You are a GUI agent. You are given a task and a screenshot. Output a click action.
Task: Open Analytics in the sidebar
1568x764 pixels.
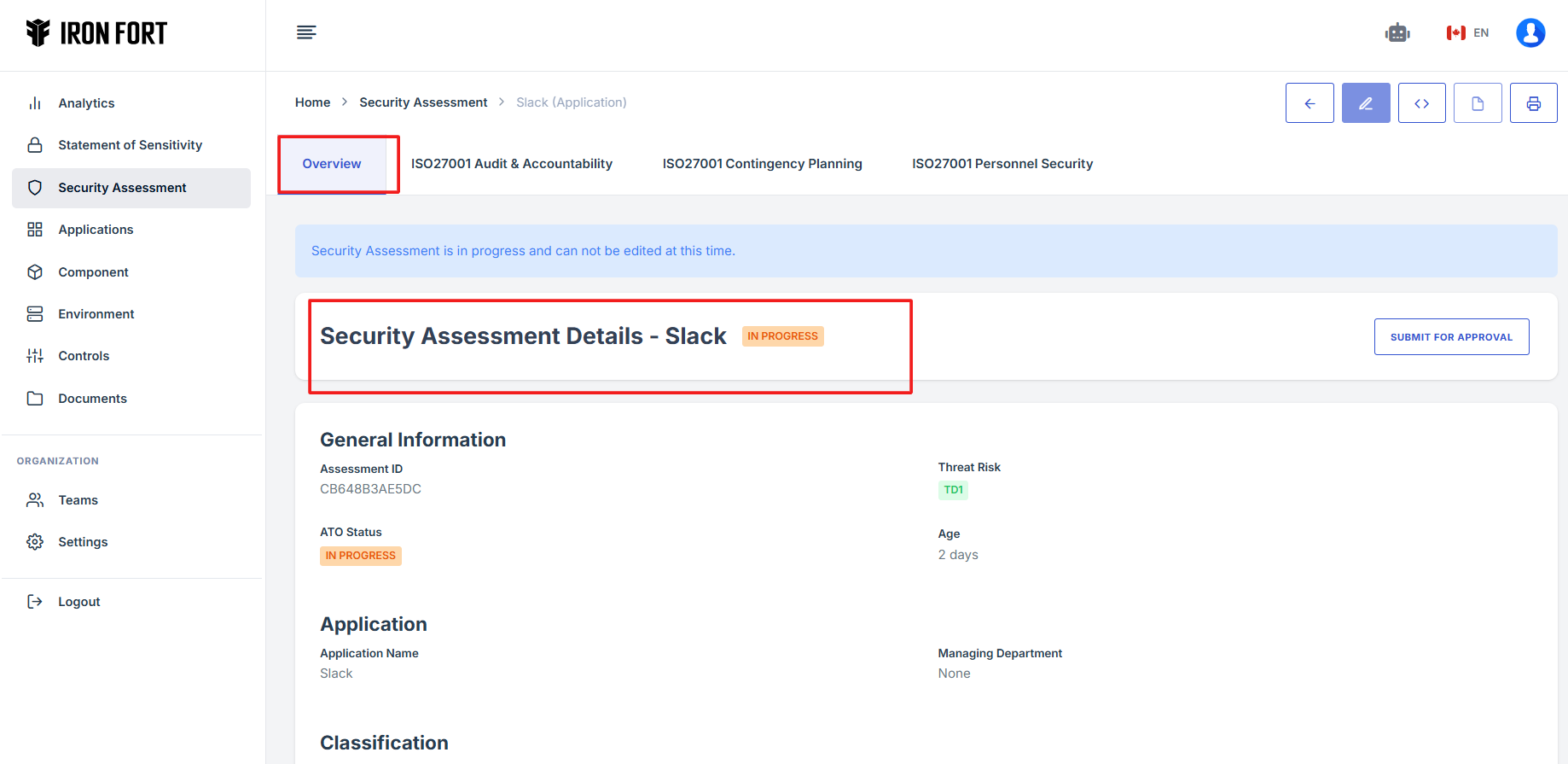[86, 103]
